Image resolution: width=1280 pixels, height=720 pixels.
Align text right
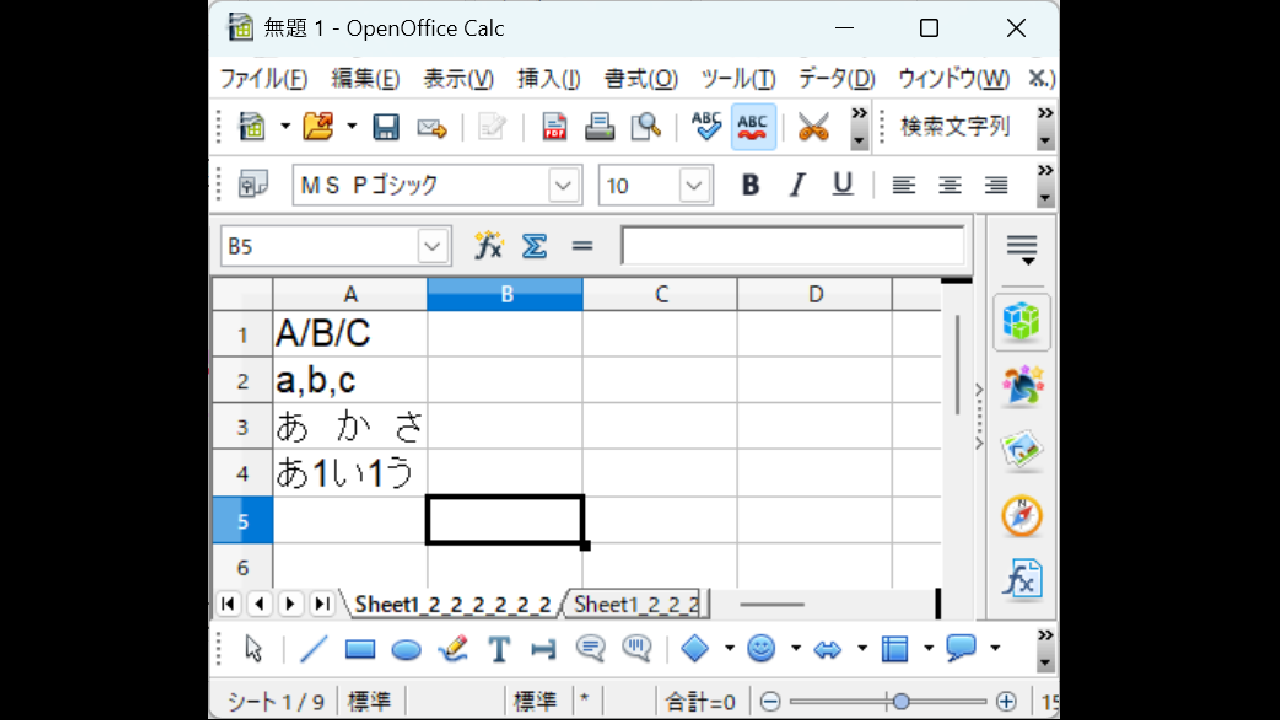tap(996, 185)
